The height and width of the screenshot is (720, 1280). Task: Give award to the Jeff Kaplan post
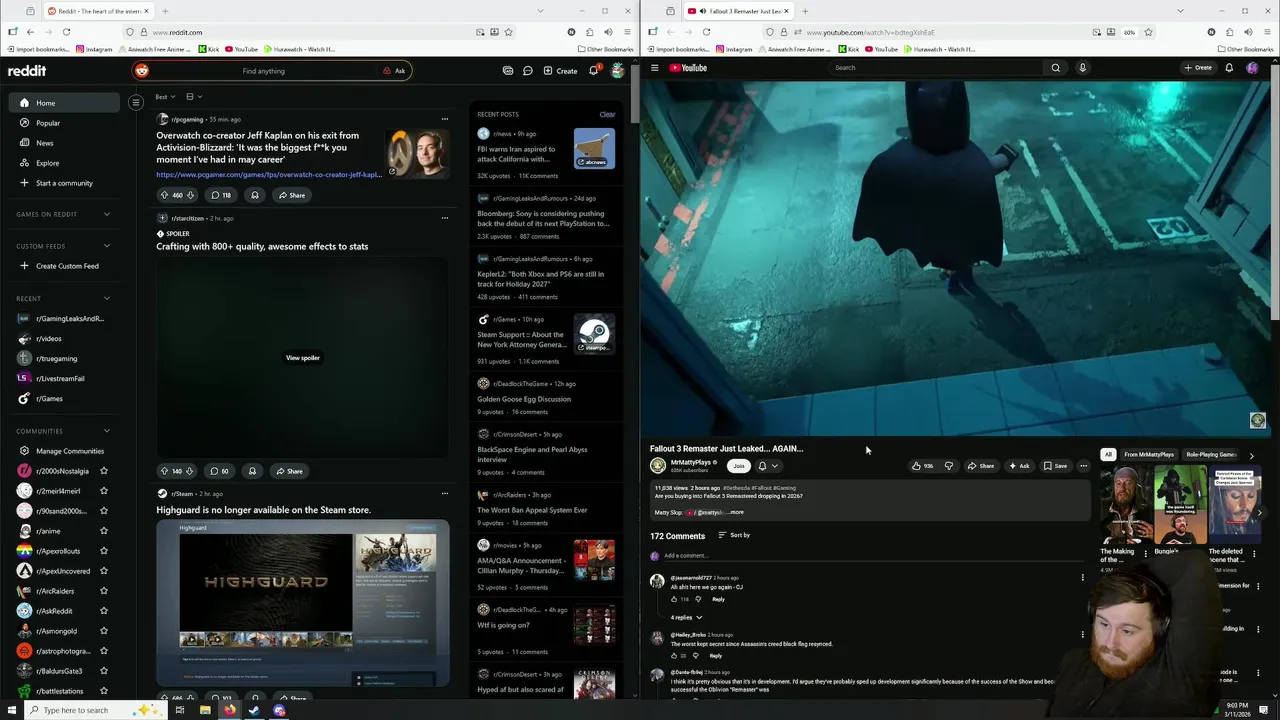point(254,195)
